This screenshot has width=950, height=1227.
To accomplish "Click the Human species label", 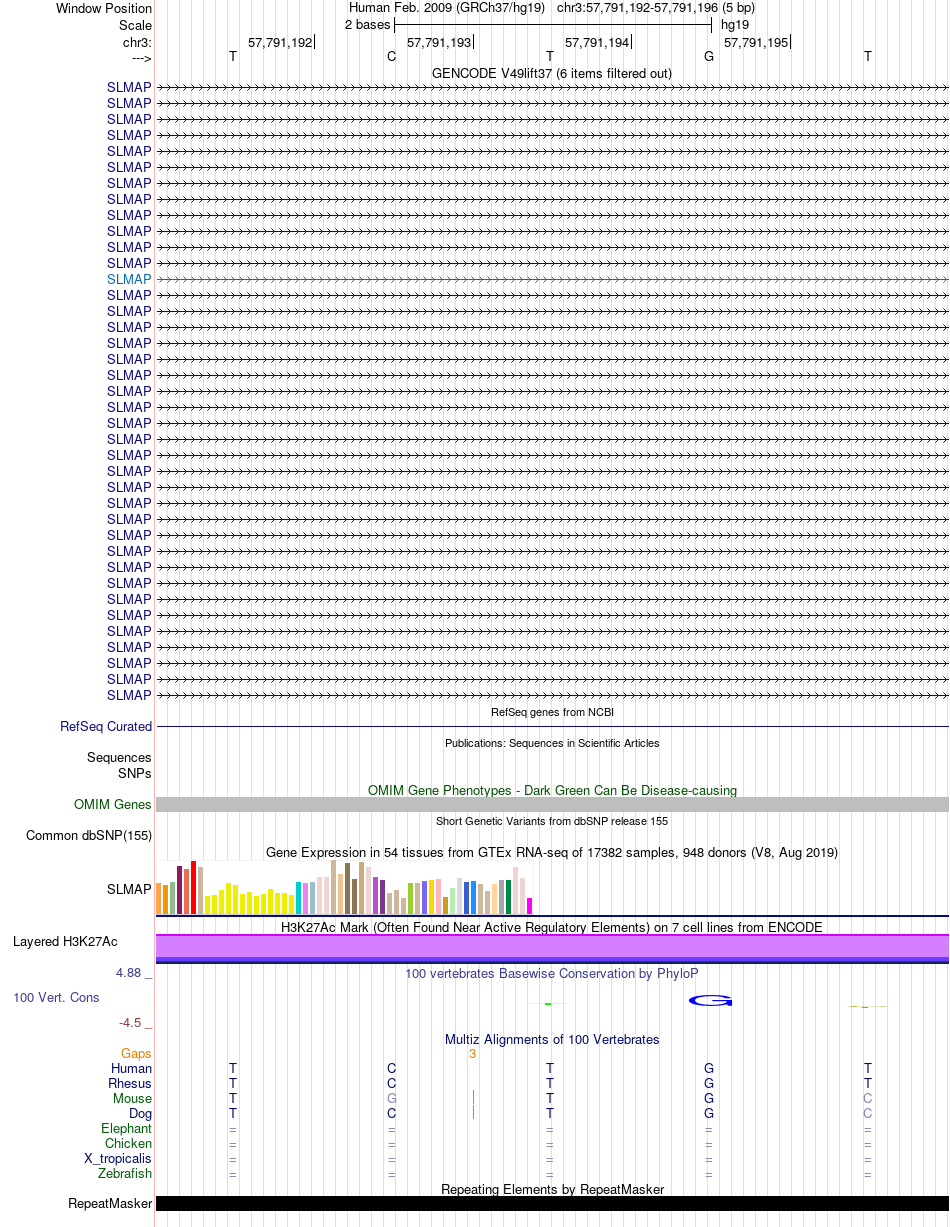I will (x=132, y=1069).
